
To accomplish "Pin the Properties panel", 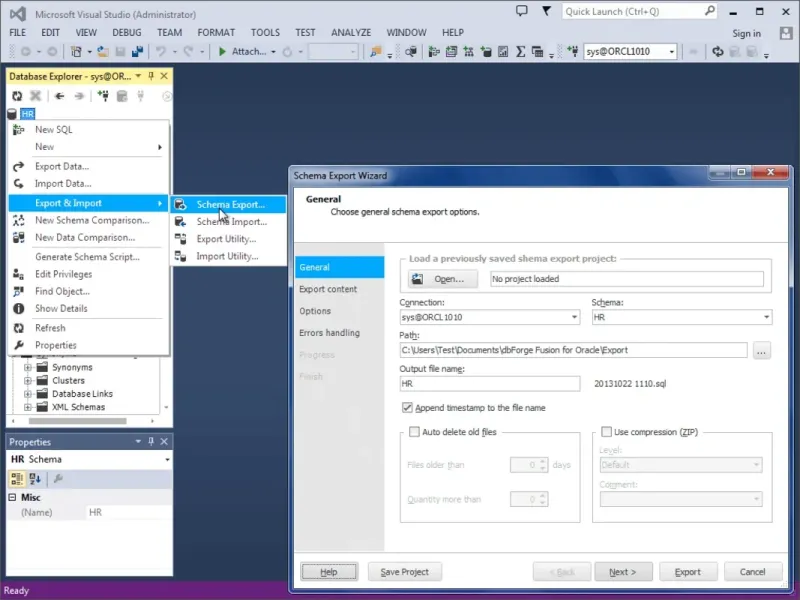I will [151, 441].
